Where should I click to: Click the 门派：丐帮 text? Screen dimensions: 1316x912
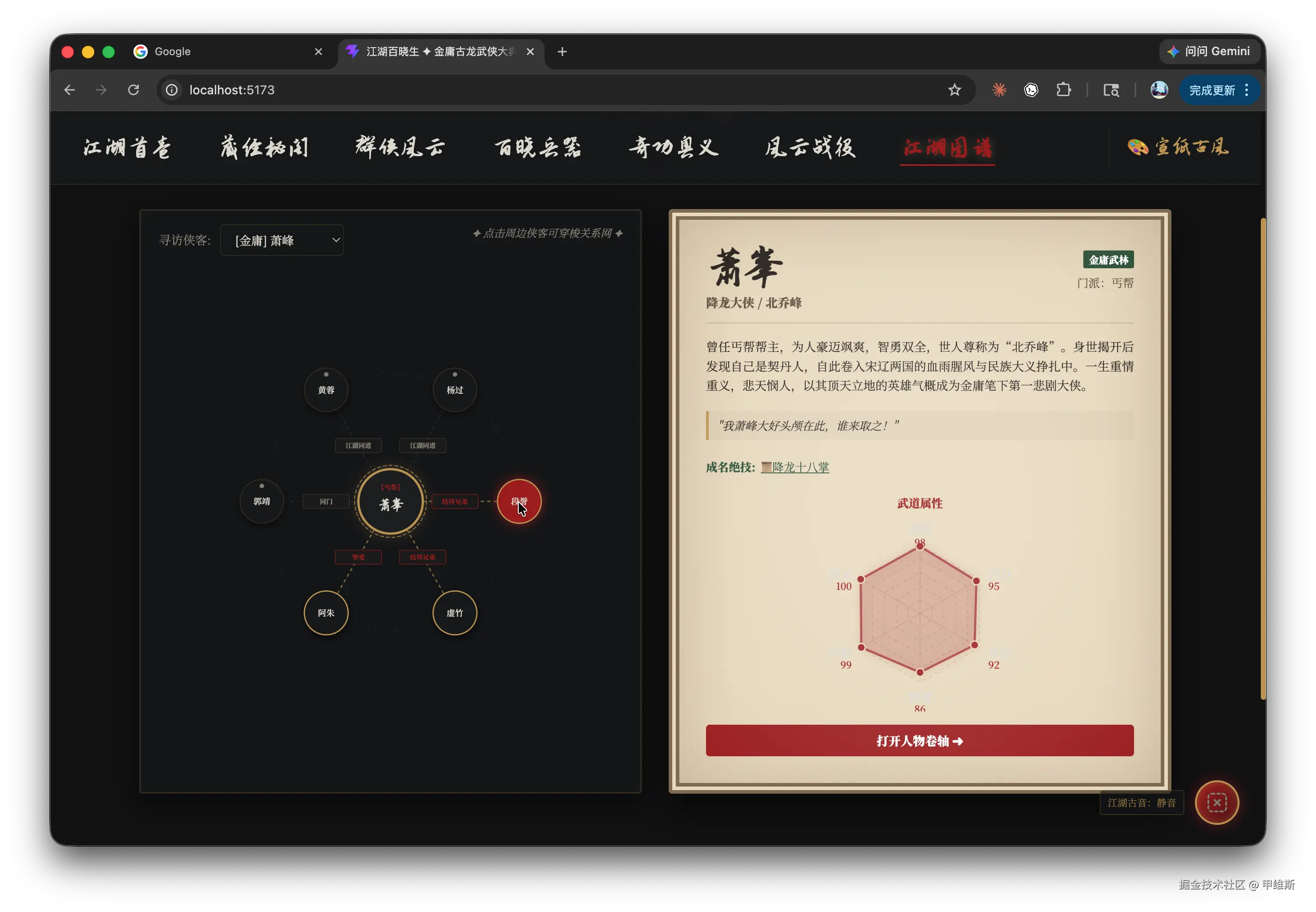coord(1105,283)
